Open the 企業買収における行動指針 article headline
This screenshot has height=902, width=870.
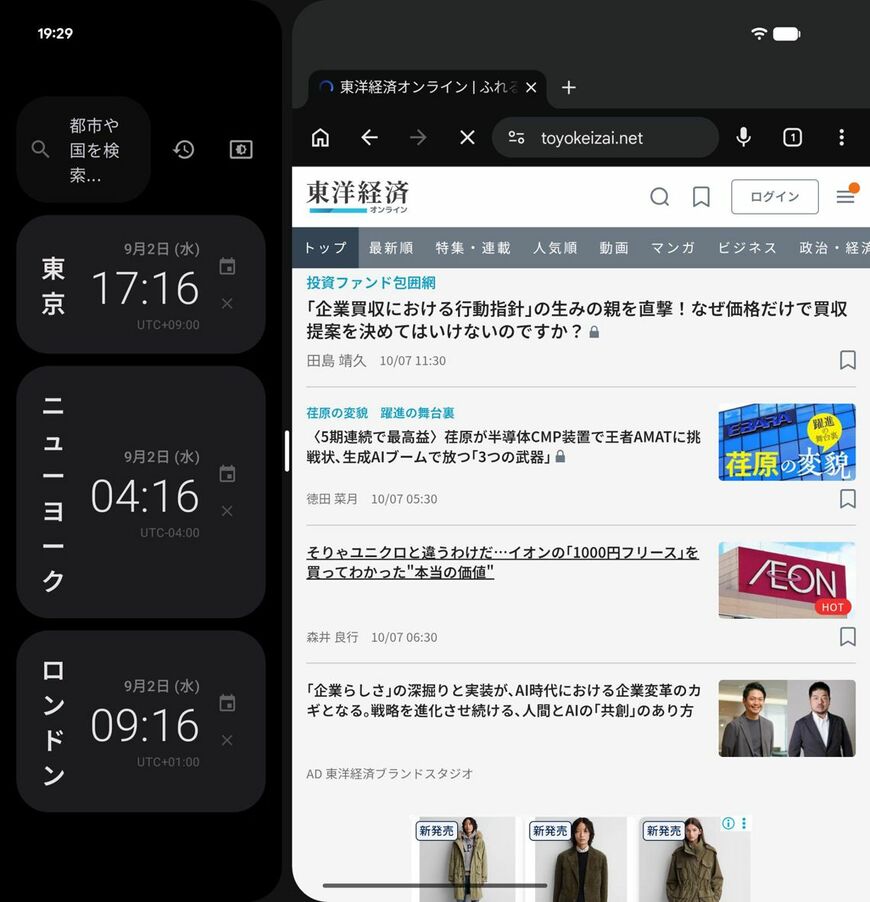(577, 320)
